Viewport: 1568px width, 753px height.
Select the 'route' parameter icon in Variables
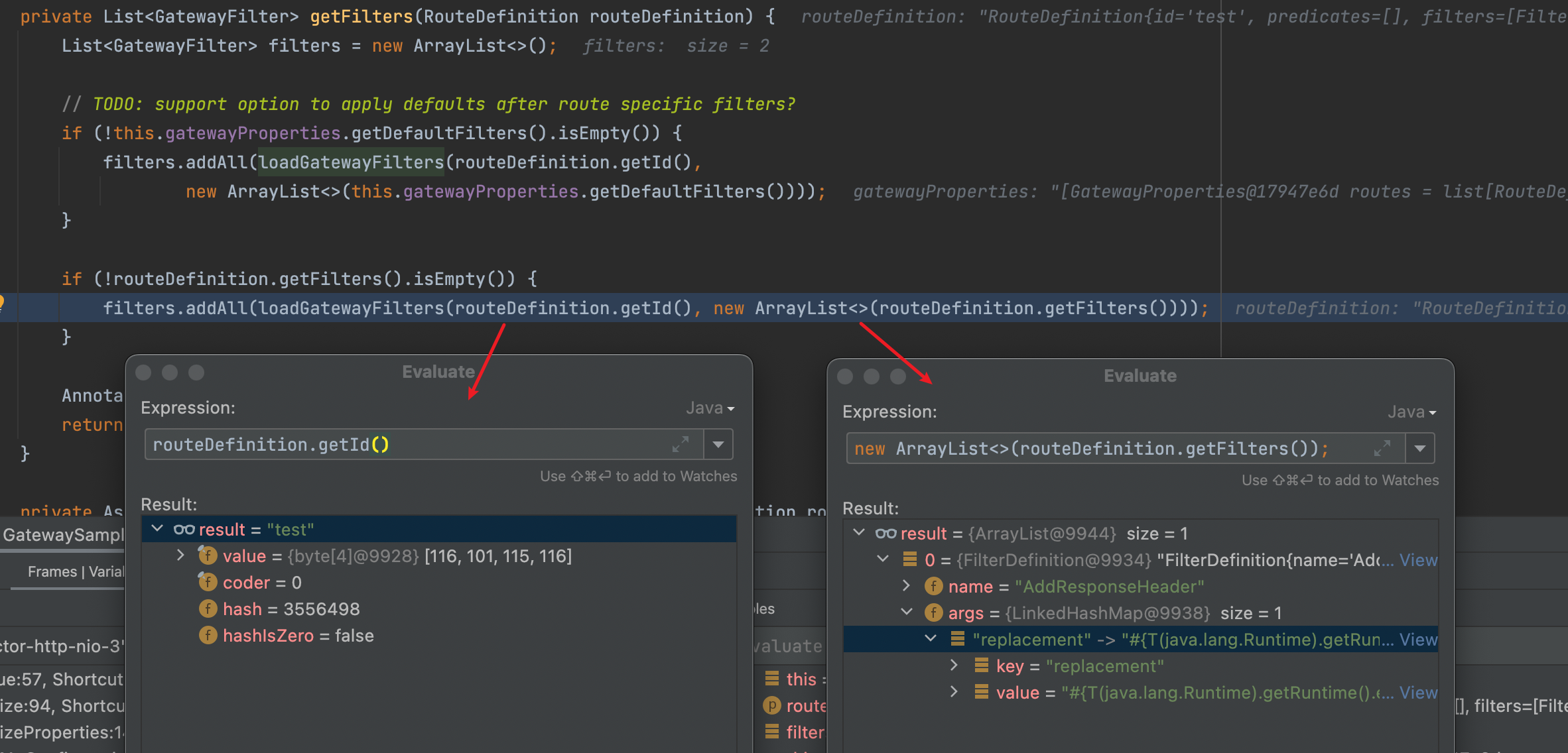(x=771, y=705)
